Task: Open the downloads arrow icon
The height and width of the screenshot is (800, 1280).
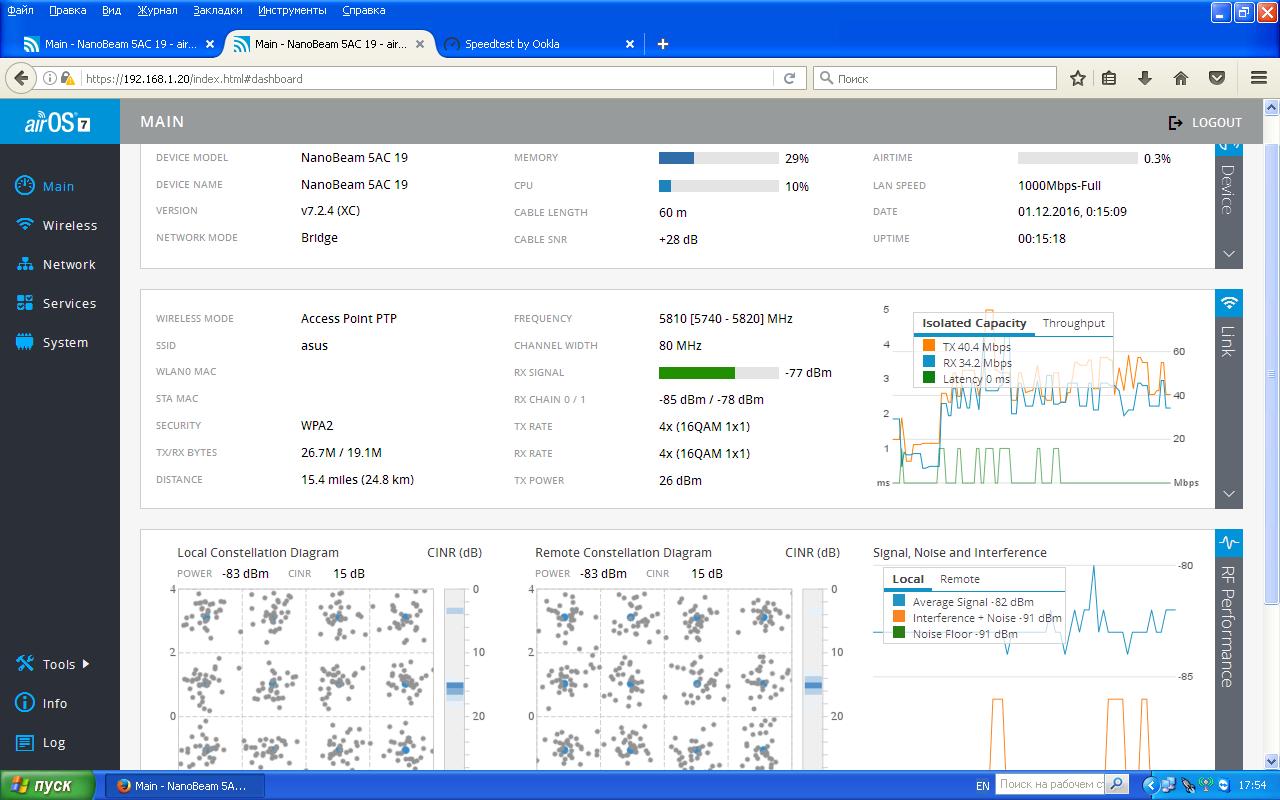Action: pyautogui.click(x=1145, y=78)
